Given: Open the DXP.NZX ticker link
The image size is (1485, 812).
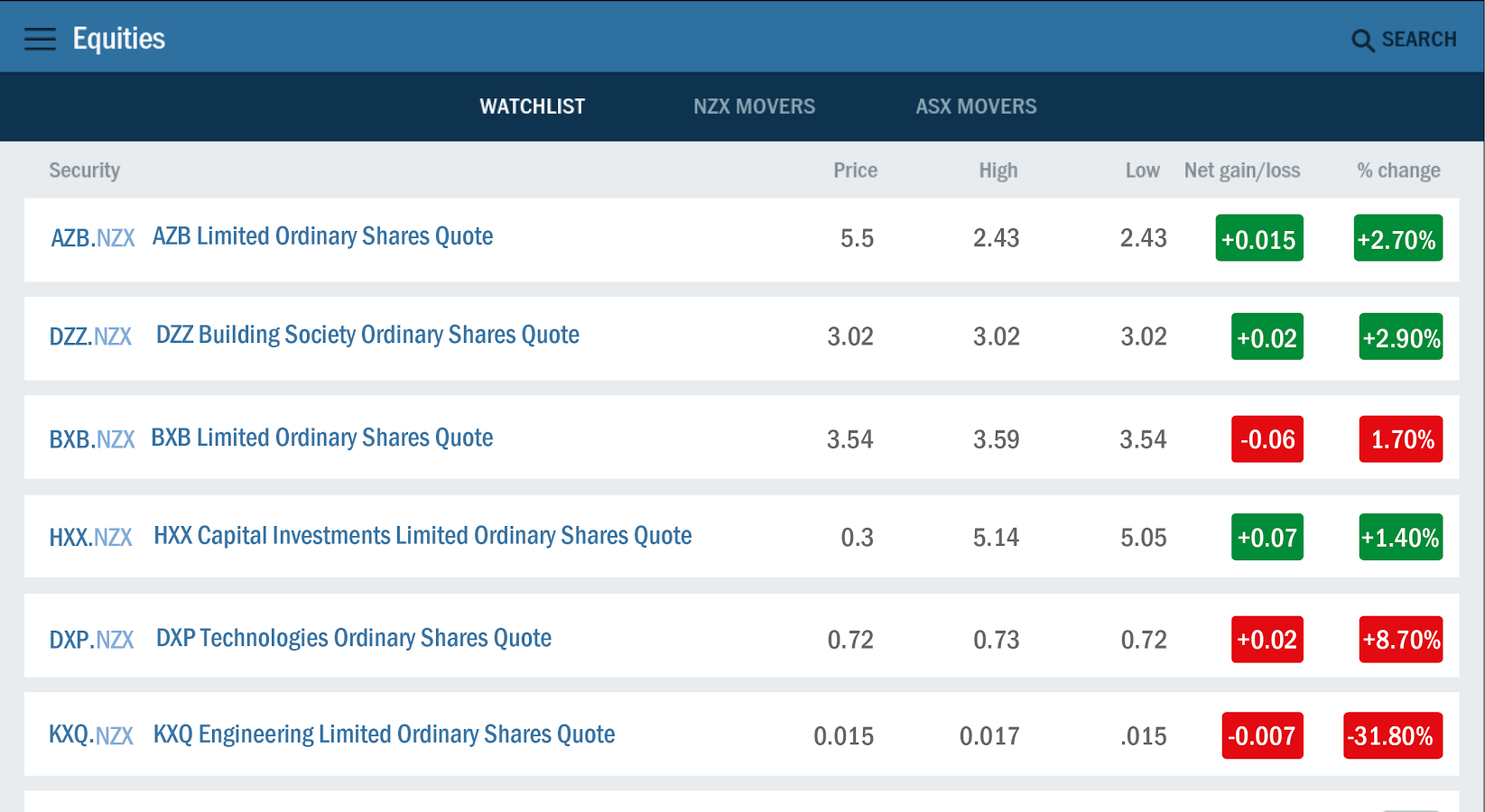Looking at the screenshot, I should 91,640.
